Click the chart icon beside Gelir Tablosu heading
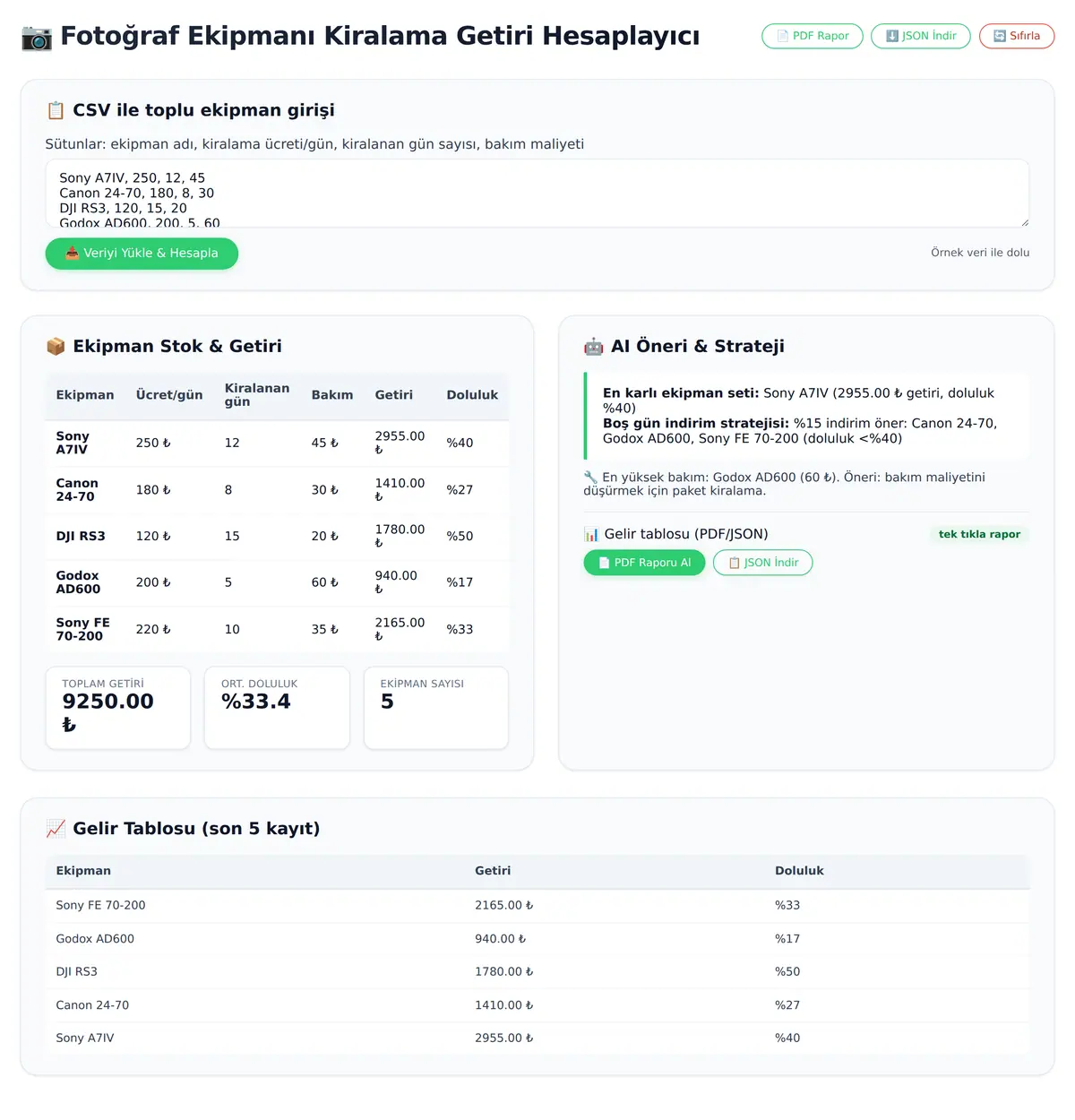 (x=56, y=829)
